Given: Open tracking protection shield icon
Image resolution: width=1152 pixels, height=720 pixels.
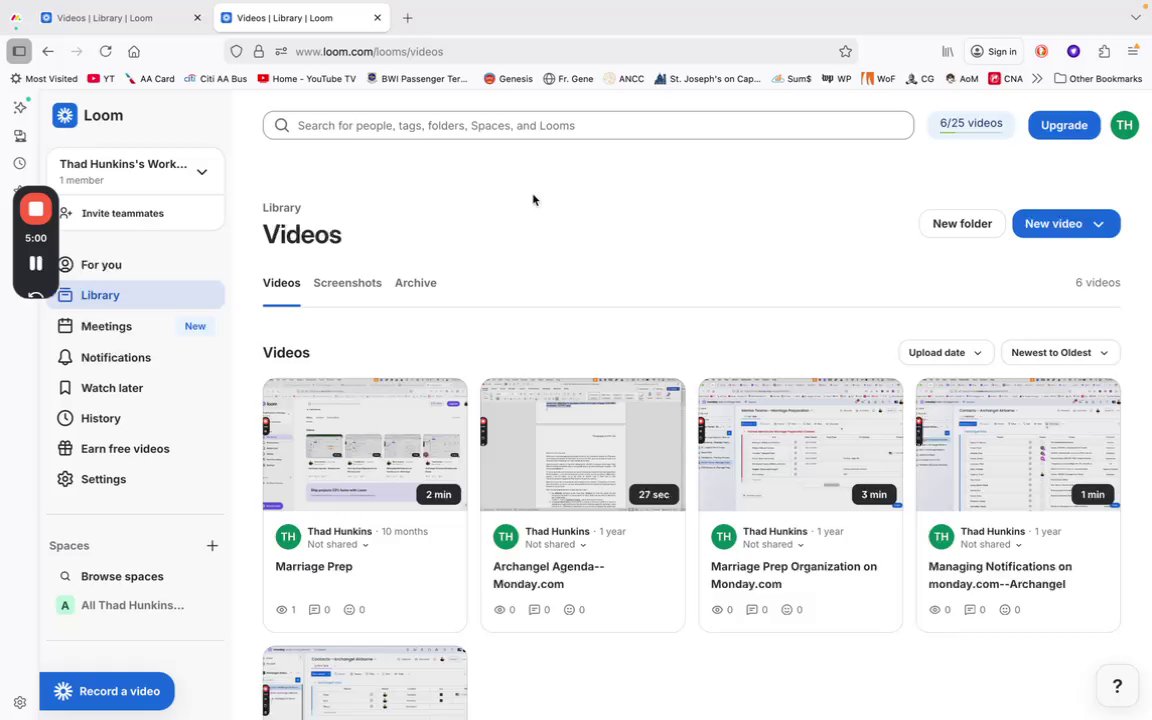Looking at the screenshot, I should [x=236, y=51].
